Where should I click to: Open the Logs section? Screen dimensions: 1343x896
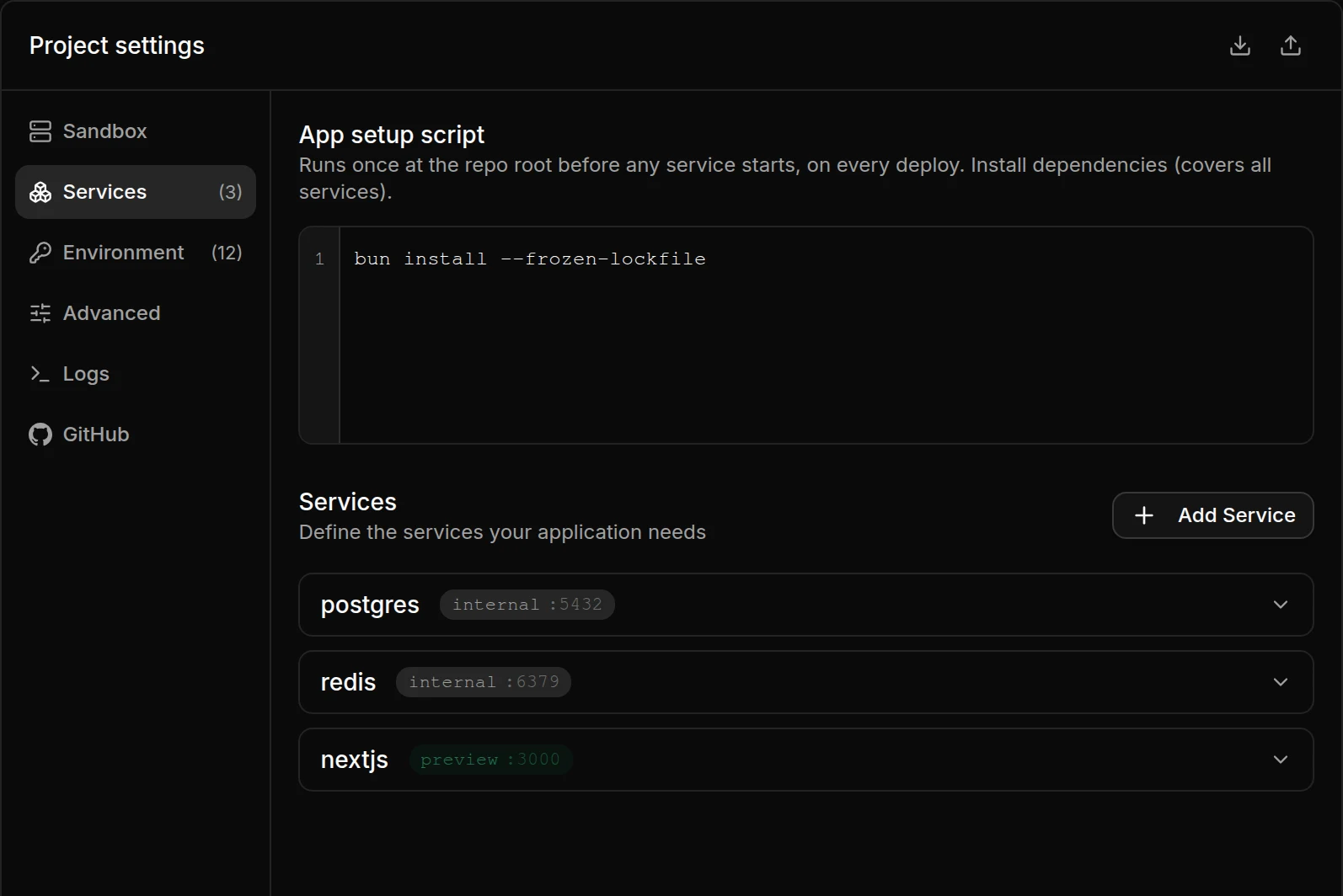(136, 374)
